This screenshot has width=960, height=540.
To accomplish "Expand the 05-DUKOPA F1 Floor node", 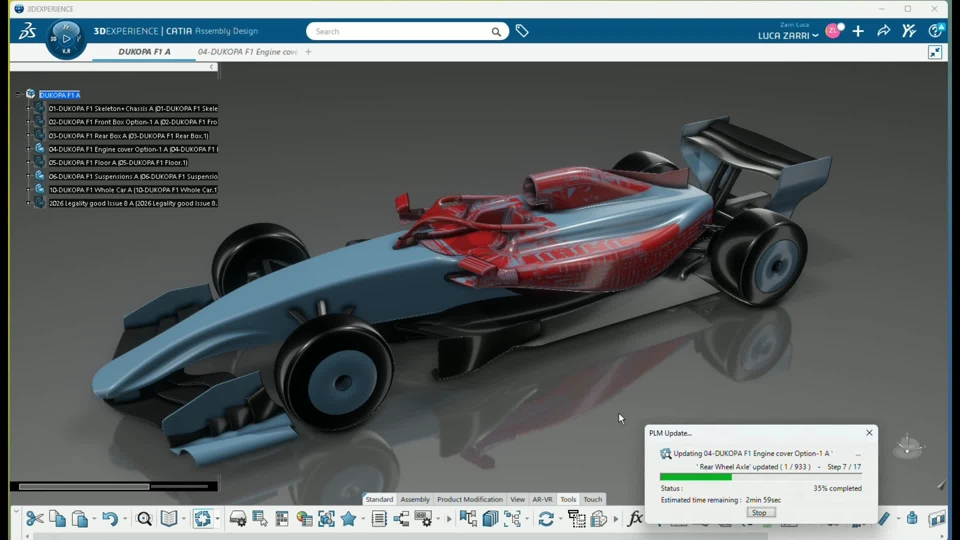I will [28, 162].
